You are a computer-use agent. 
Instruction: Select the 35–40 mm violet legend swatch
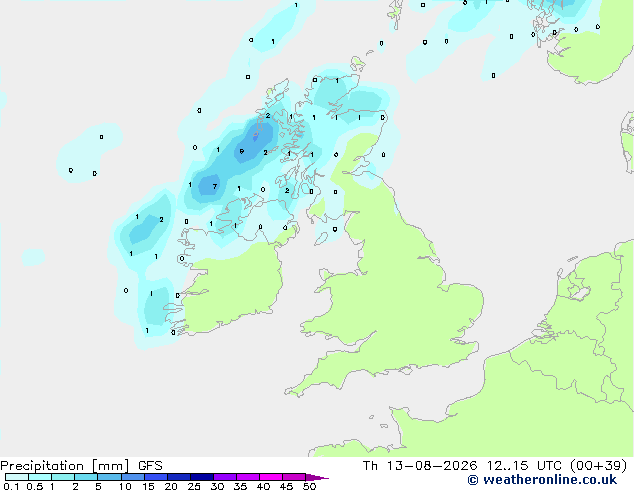[x=247, y=477]
